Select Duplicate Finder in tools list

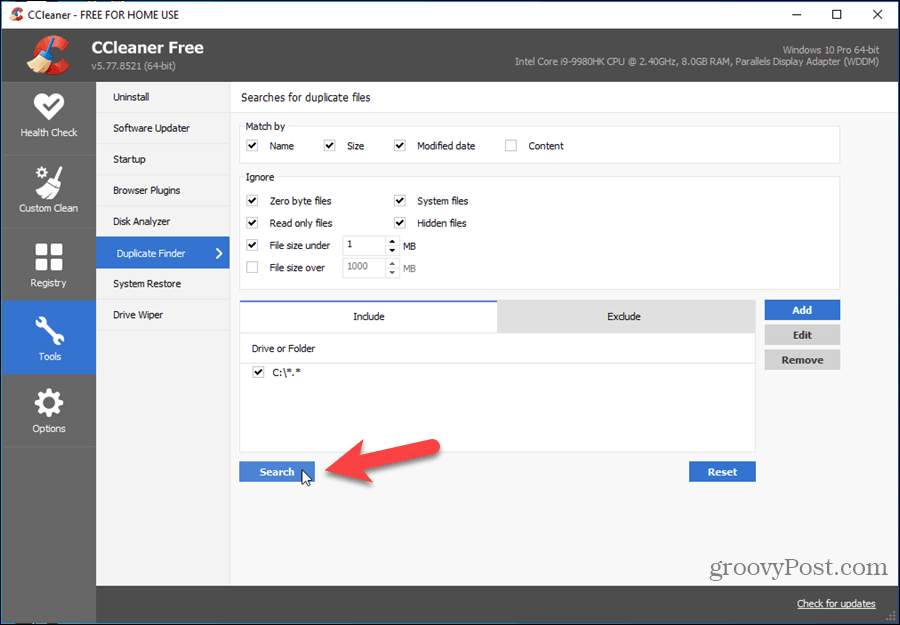(163, 253)
